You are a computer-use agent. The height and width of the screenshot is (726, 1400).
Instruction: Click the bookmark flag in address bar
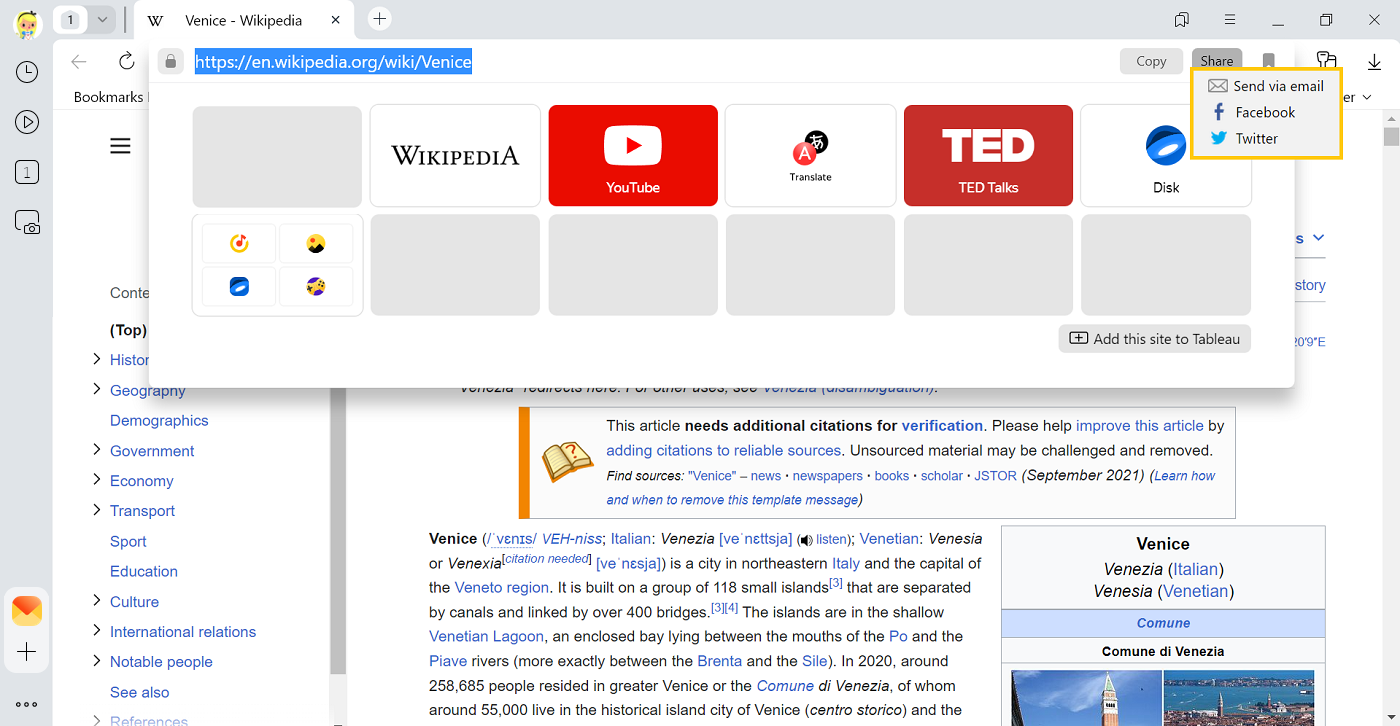[1268, 61]
